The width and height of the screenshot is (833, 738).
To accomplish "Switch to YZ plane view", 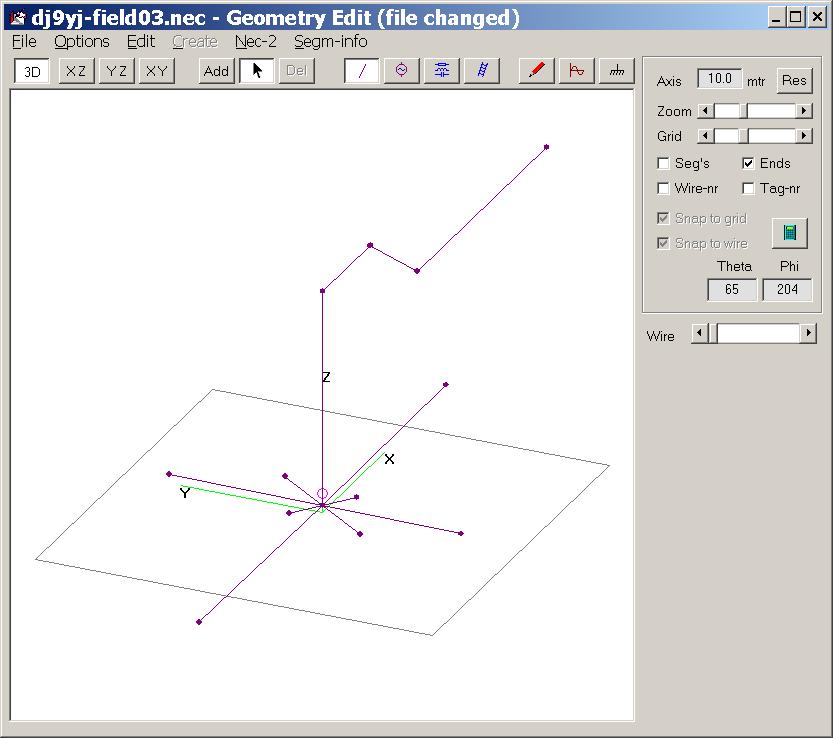I will (116, 71).
